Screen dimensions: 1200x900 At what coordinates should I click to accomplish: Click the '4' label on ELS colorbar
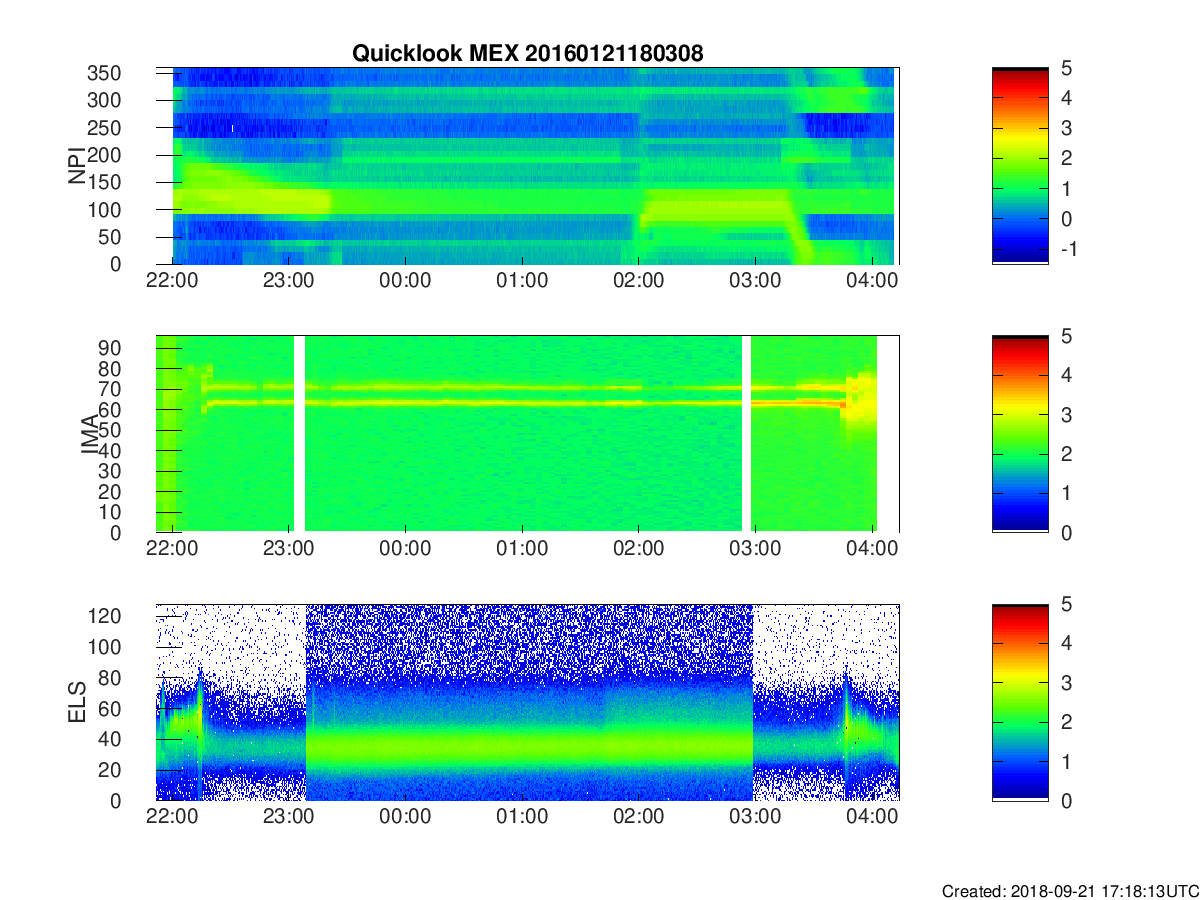(1066, 643)
